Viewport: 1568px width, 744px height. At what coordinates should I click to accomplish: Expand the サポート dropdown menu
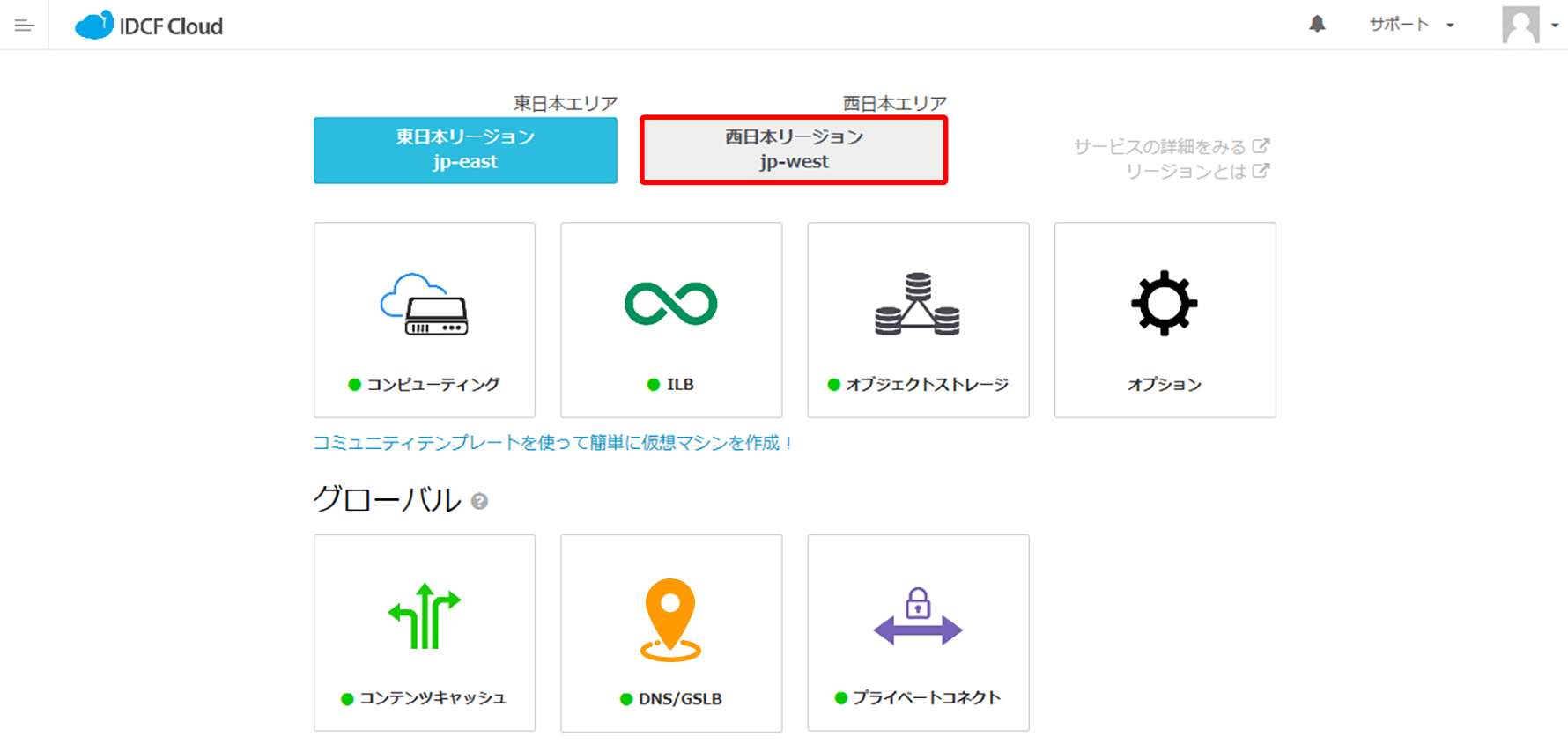click(1410, 25)
